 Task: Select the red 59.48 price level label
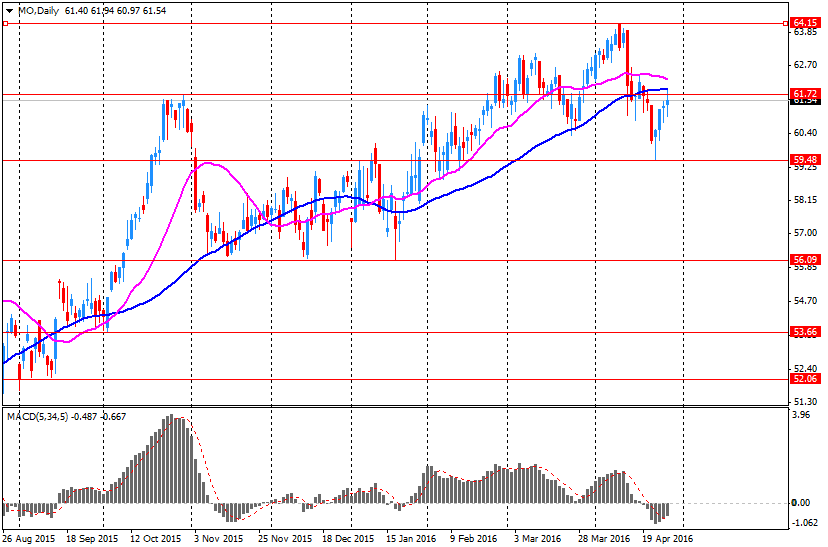coord(806,159)
